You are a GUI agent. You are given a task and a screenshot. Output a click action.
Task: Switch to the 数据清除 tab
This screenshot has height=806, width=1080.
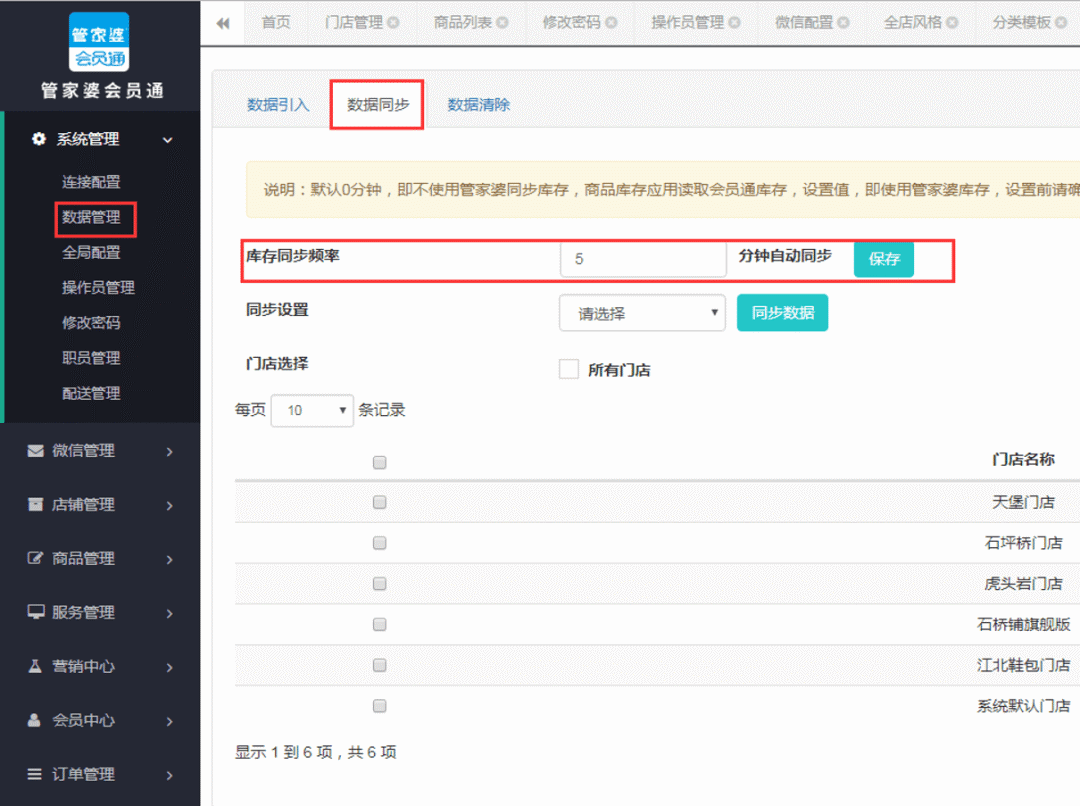478,105
